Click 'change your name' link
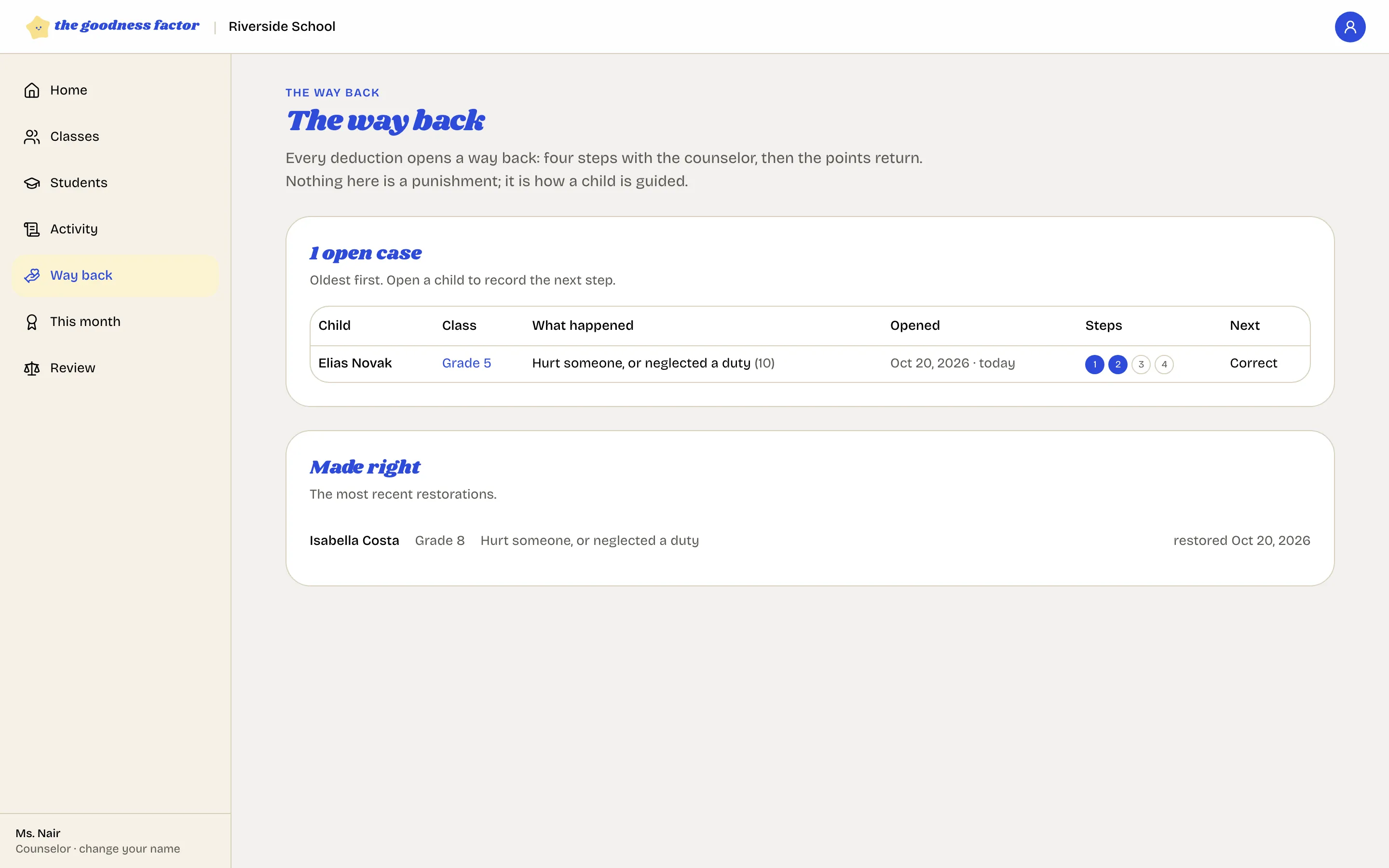 129,849
